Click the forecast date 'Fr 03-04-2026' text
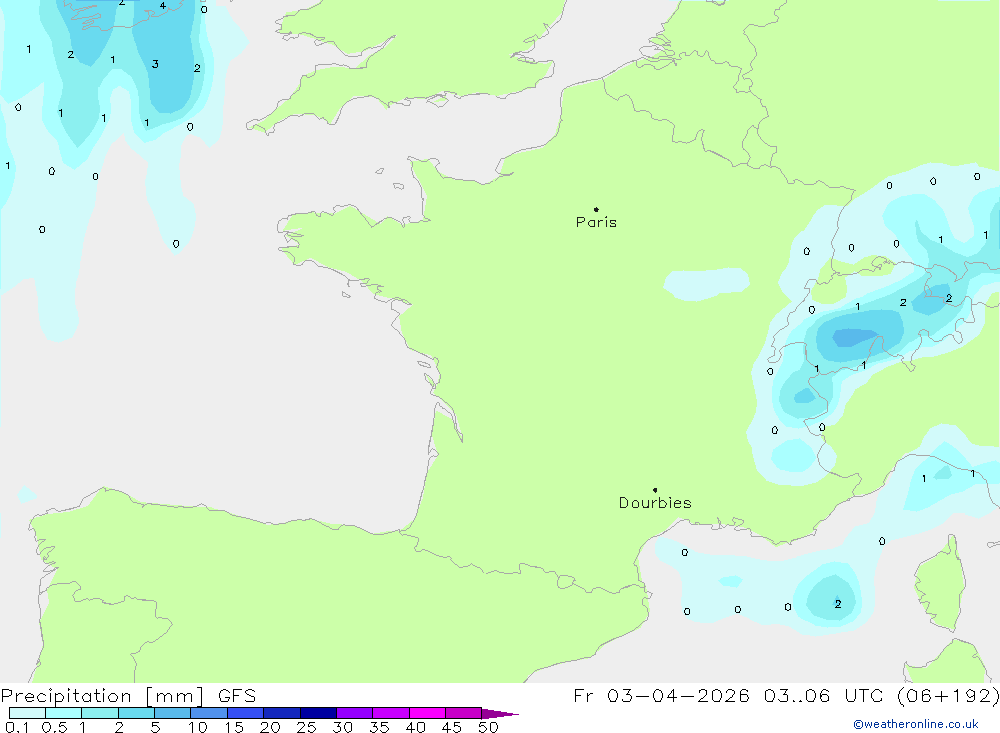 pos(661,696)
